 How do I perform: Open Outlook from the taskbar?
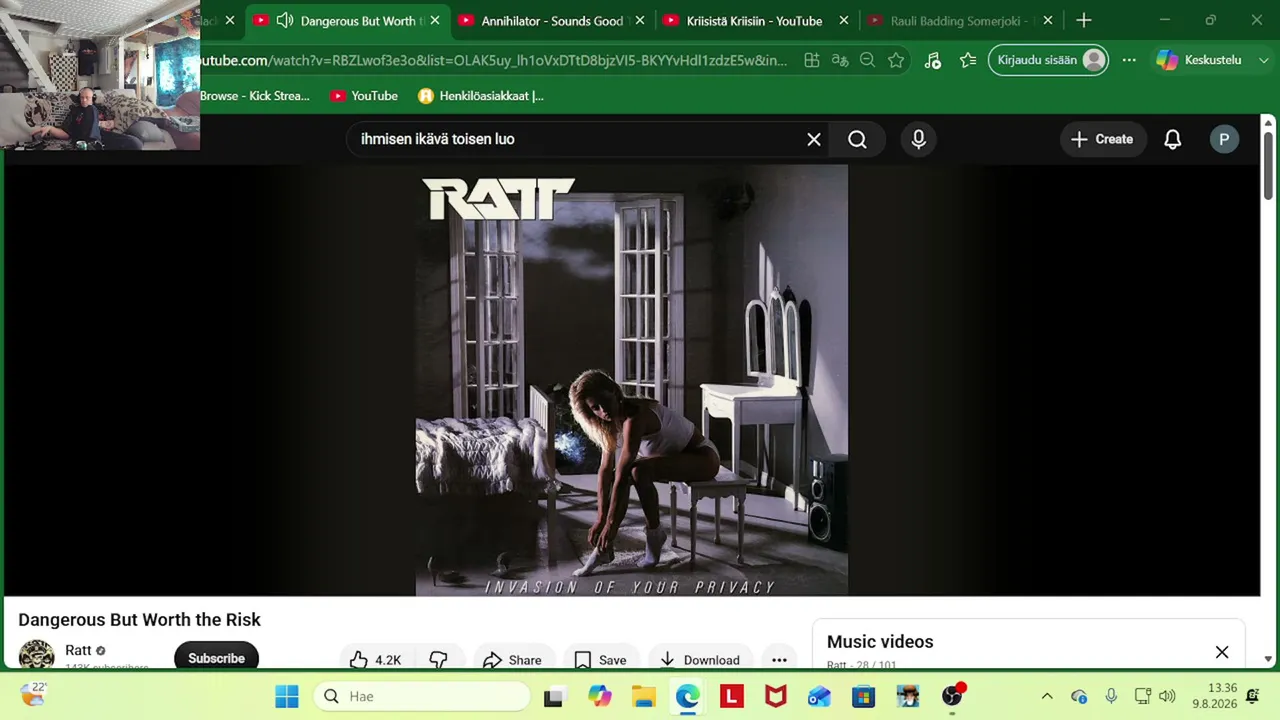coord(819,696)
